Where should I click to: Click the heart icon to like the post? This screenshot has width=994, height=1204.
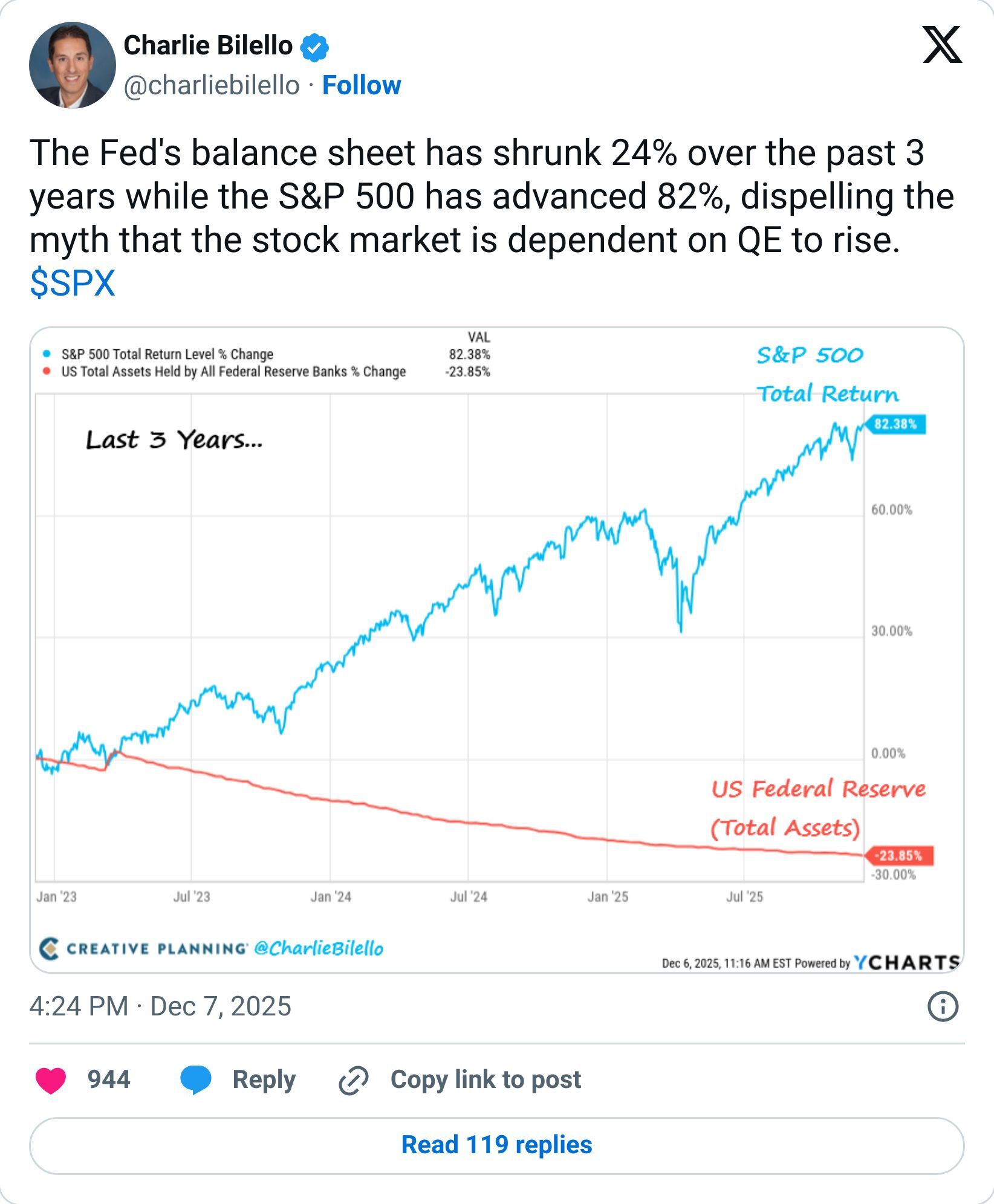pyautogui.click(x=50, y=1079)
